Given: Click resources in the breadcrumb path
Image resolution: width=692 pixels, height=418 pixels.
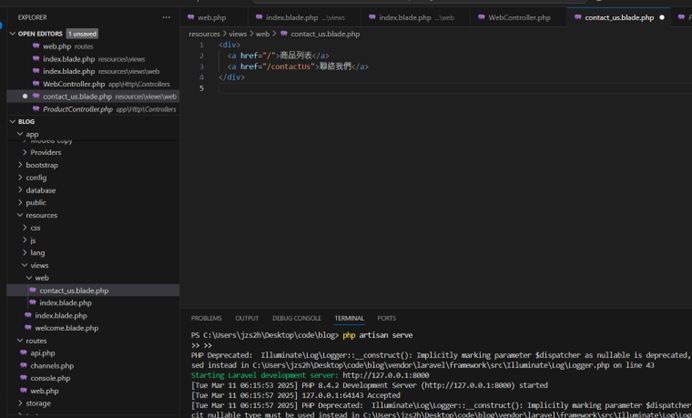Looking at the screenshot, I should (x=204, y=34).
